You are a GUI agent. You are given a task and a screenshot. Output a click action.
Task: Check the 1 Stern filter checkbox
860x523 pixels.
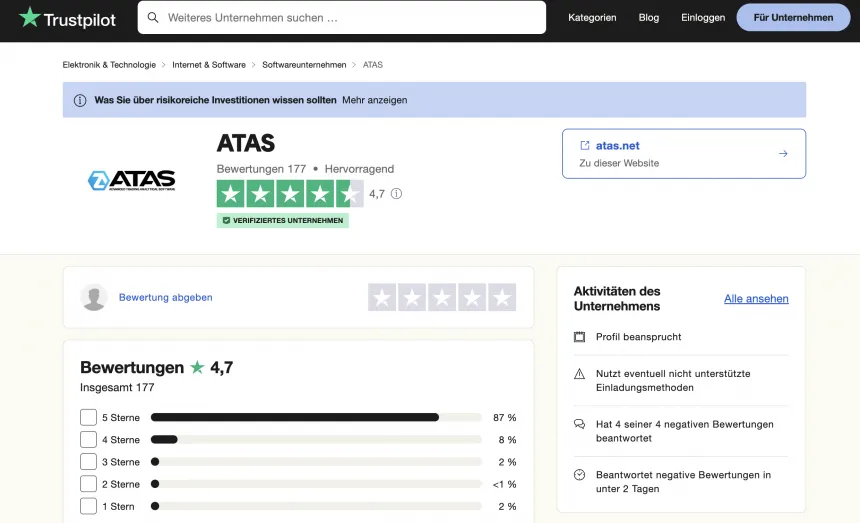pos(88,506)
